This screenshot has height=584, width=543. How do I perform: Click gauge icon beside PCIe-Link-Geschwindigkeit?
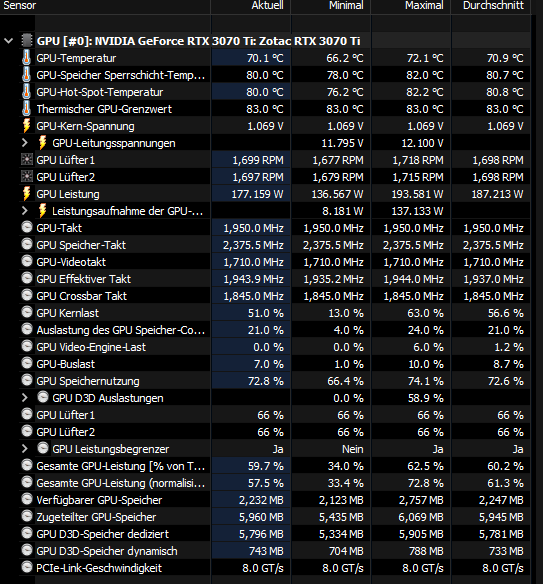coord(27,567)
